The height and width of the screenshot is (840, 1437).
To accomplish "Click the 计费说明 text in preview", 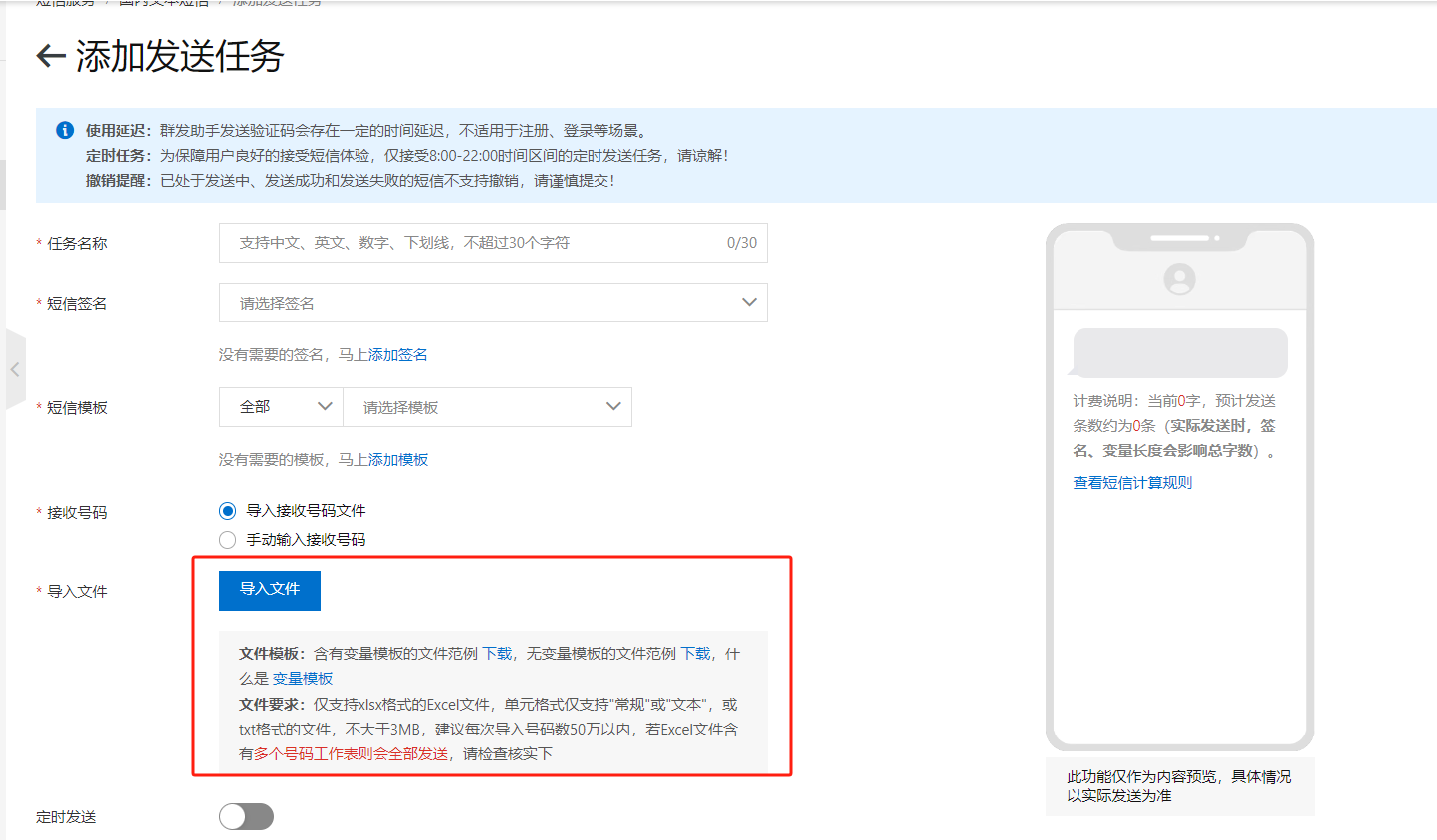I will (x=1175, y=426).
